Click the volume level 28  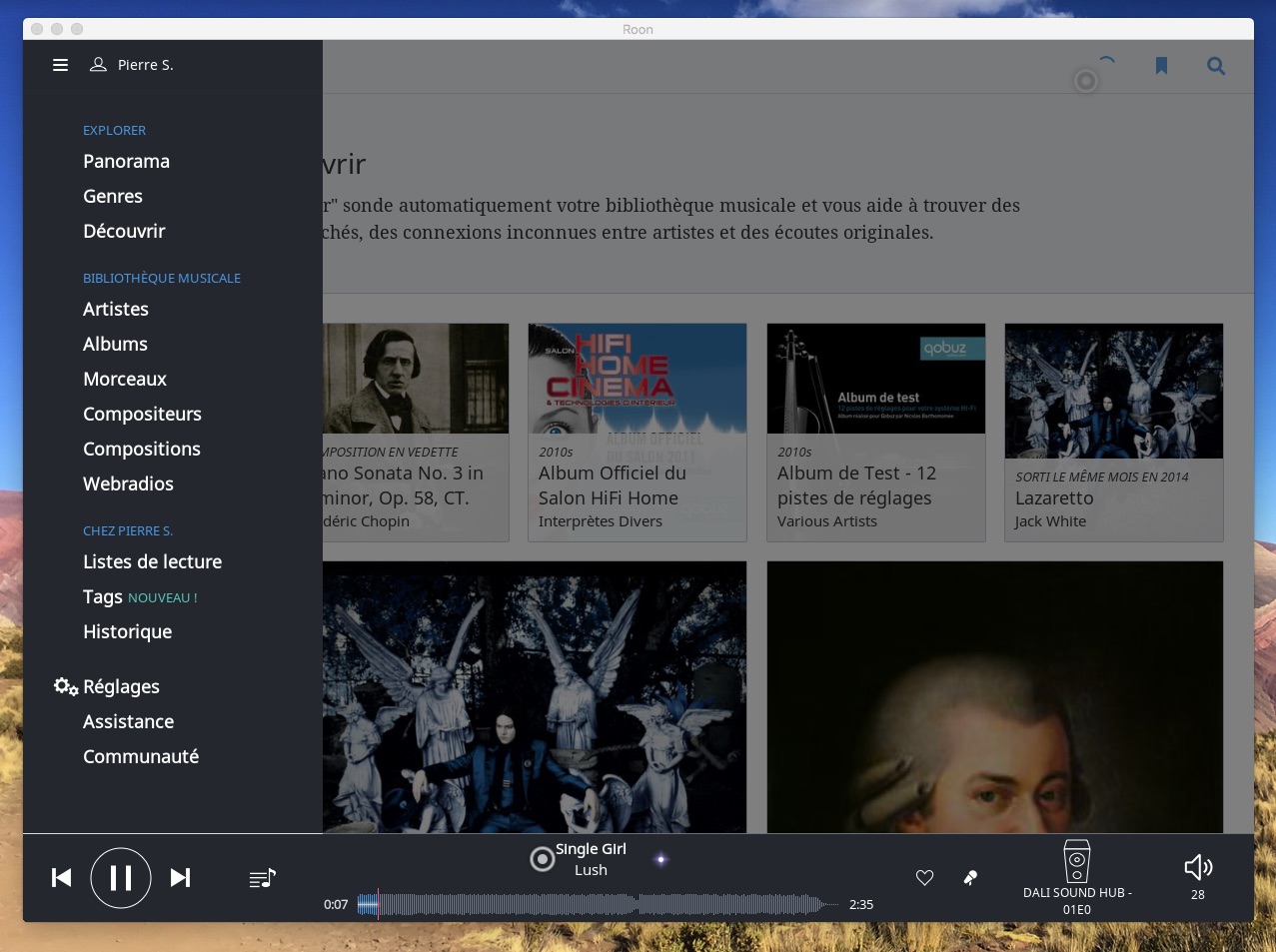point(1198,895)
